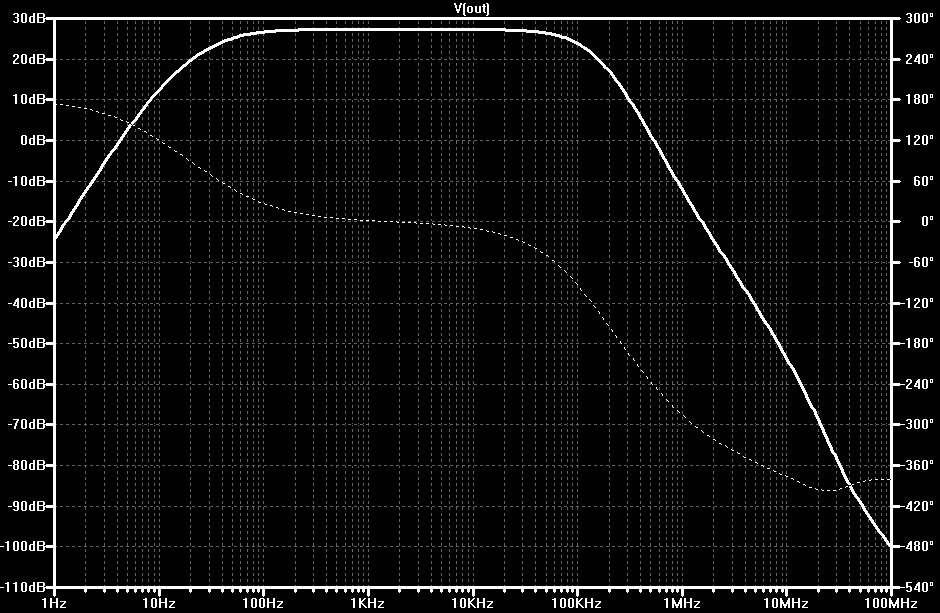Click the -180° phase axis label
Image resolution: width=940 pixels, height=613 pixels.
[917, 343]
